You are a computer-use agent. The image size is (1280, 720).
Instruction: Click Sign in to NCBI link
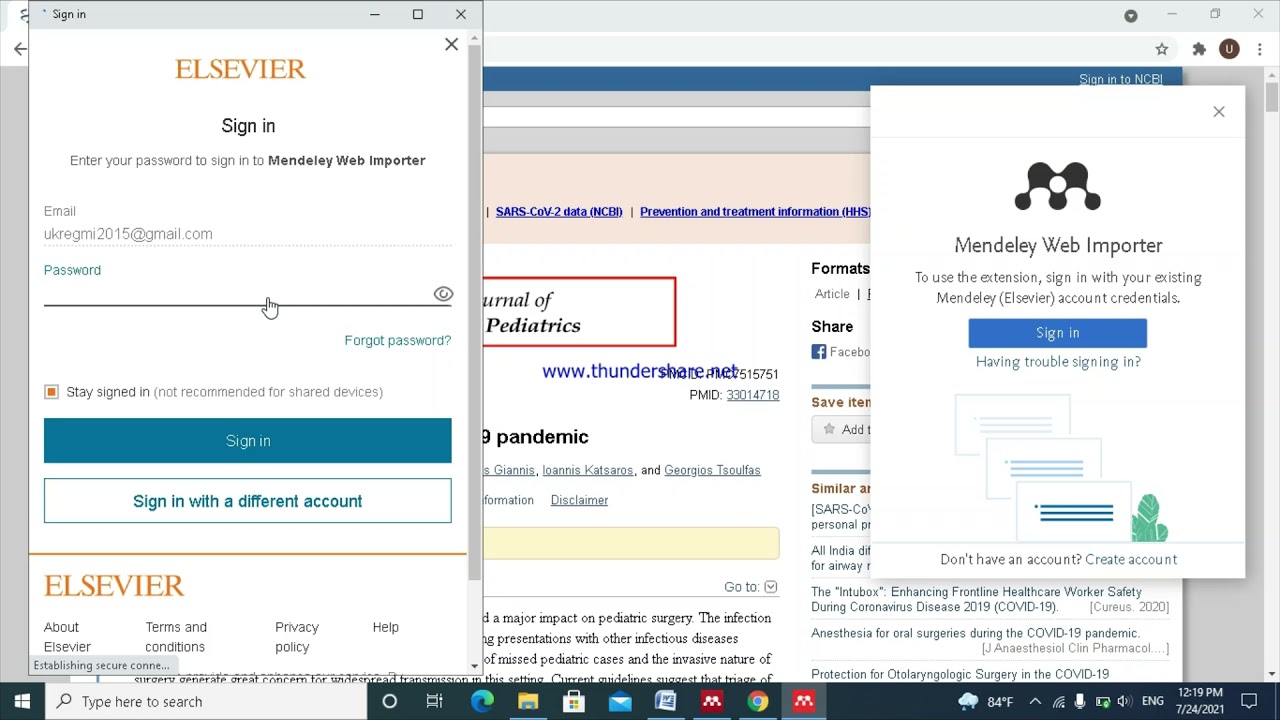click(1120, 79)
